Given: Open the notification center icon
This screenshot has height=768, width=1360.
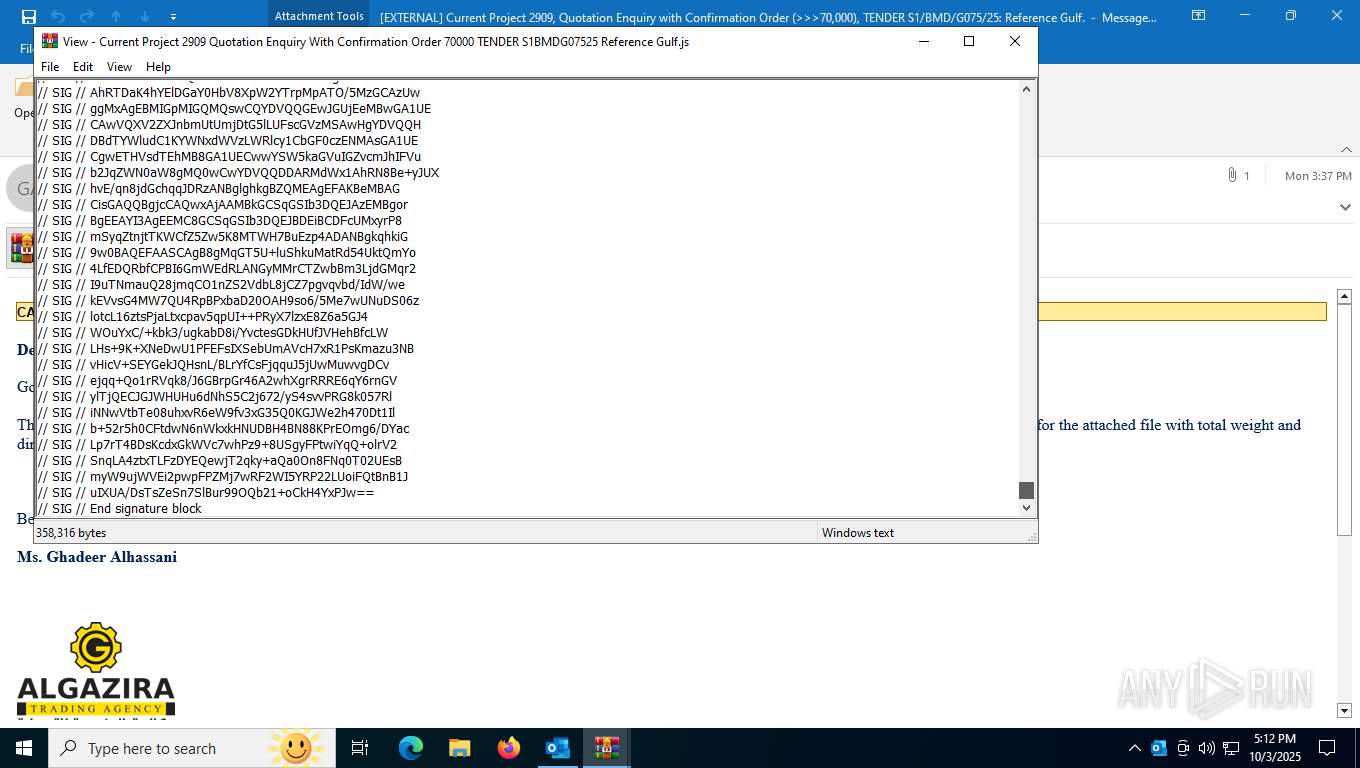Looking at the screenshot, I should point(1327,748).
